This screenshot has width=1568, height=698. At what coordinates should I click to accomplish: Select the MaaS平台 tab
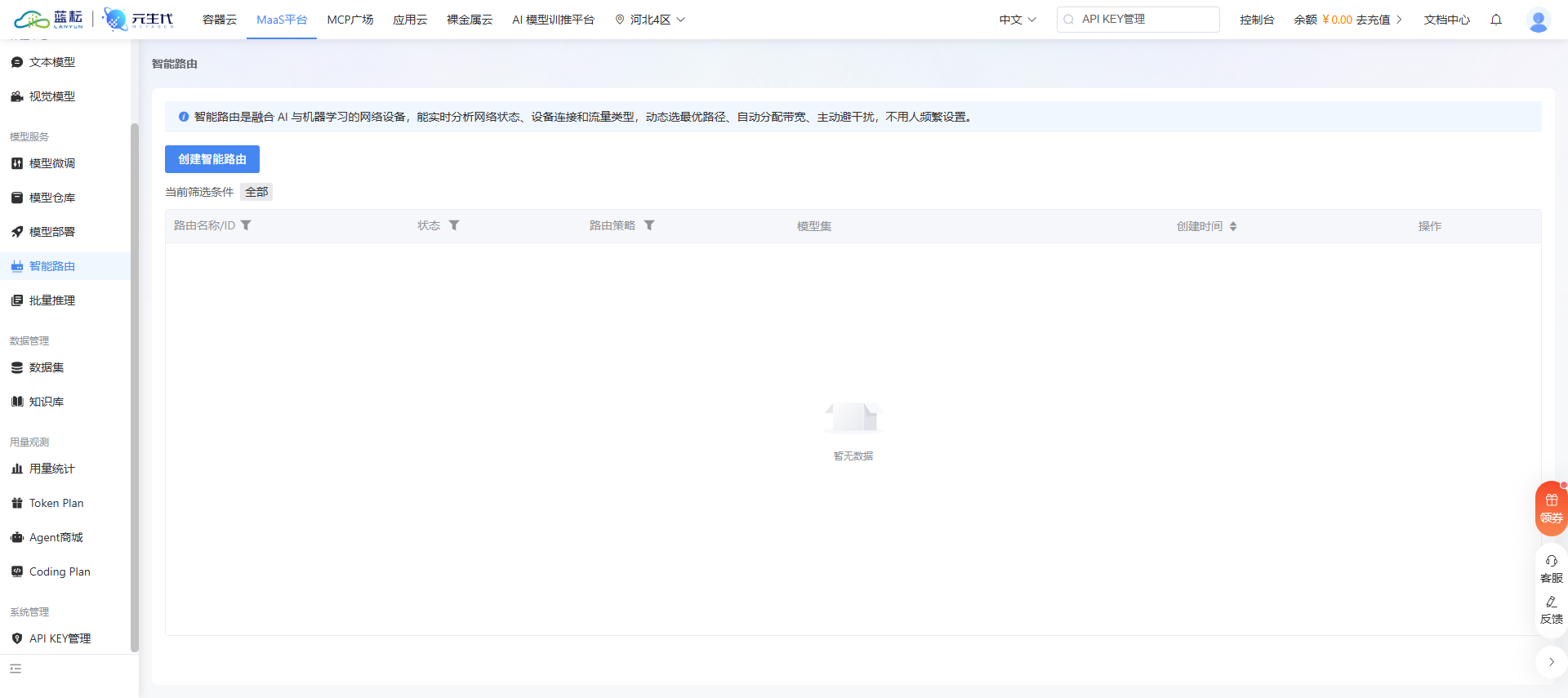click(282, 20)
